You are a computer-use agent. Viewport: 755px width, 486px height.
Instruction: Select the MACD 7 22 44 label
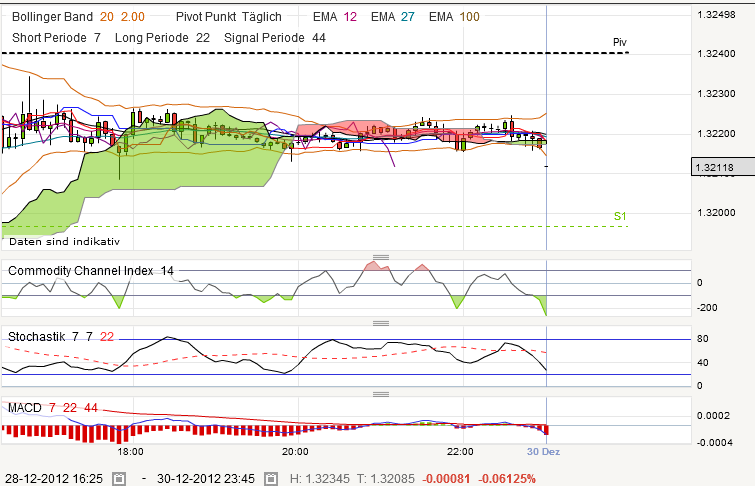pyautogui.click(x=53, y=408)
